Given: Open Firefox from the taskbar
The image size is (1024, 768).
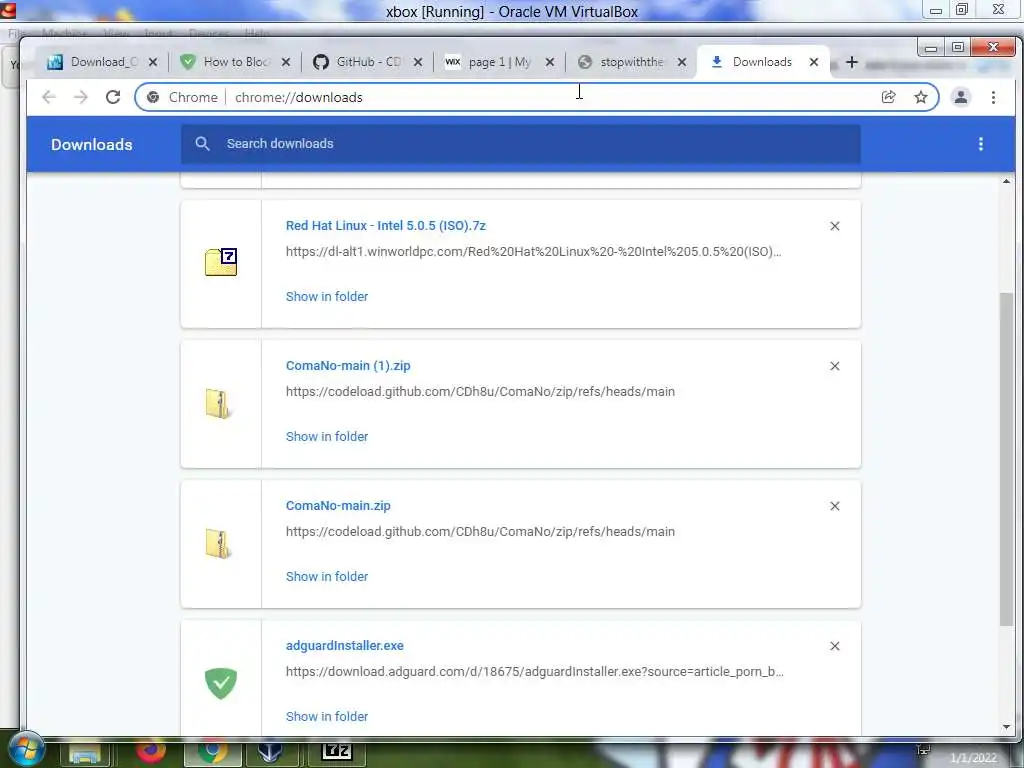Looking at the screenshot, I should (x=151, y=751).
